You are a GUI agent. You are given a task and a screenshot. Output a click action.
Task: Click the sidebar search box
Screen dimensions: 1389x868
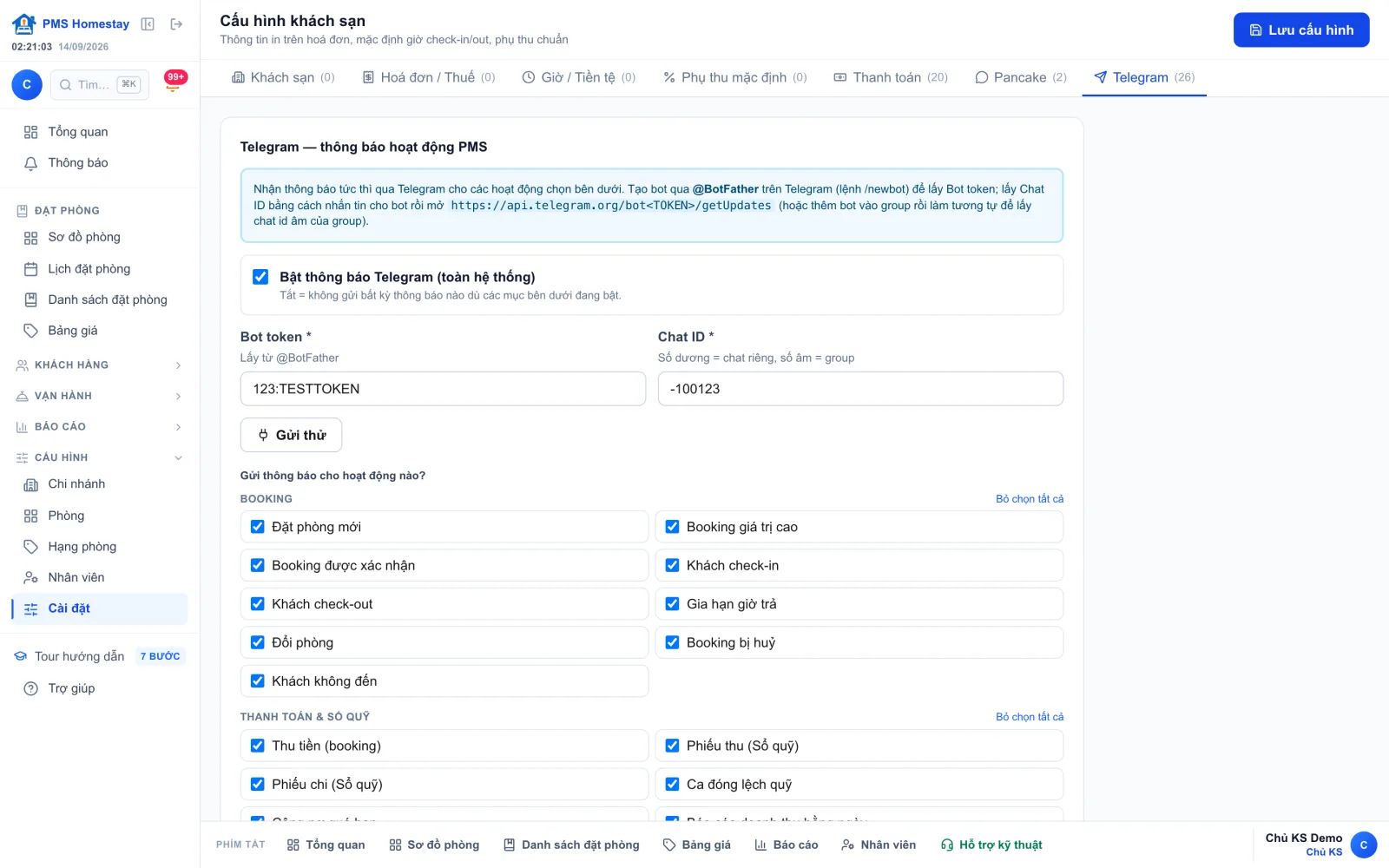pos(99,84)
